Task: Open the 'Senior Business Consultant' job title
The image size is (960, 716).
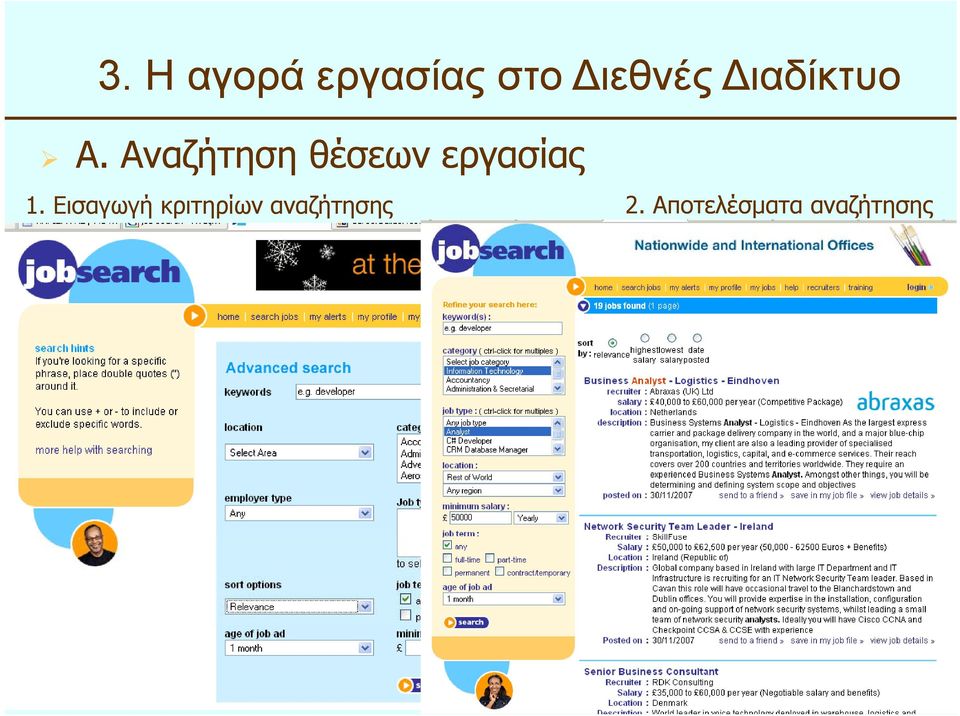Action: coord(651,671)
